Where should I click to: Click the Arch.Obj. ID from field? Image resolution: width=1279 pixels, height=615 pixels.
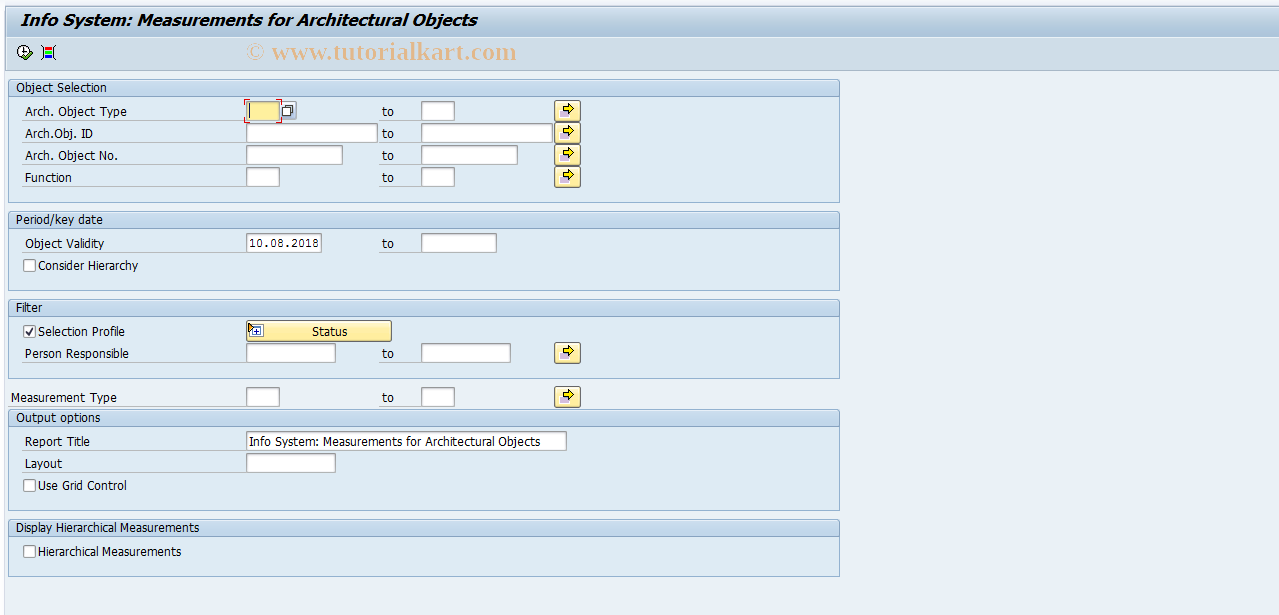tap(312, 133)
